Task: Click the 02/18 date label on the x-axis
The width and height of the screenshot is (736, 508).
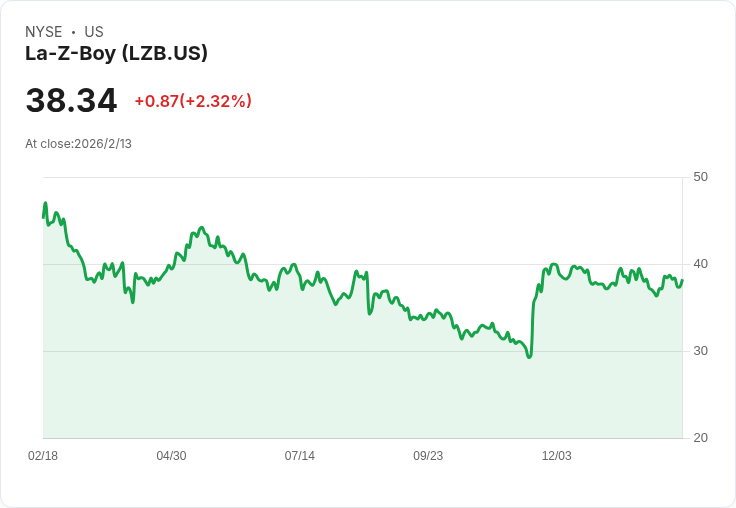Action: point(43,456)
